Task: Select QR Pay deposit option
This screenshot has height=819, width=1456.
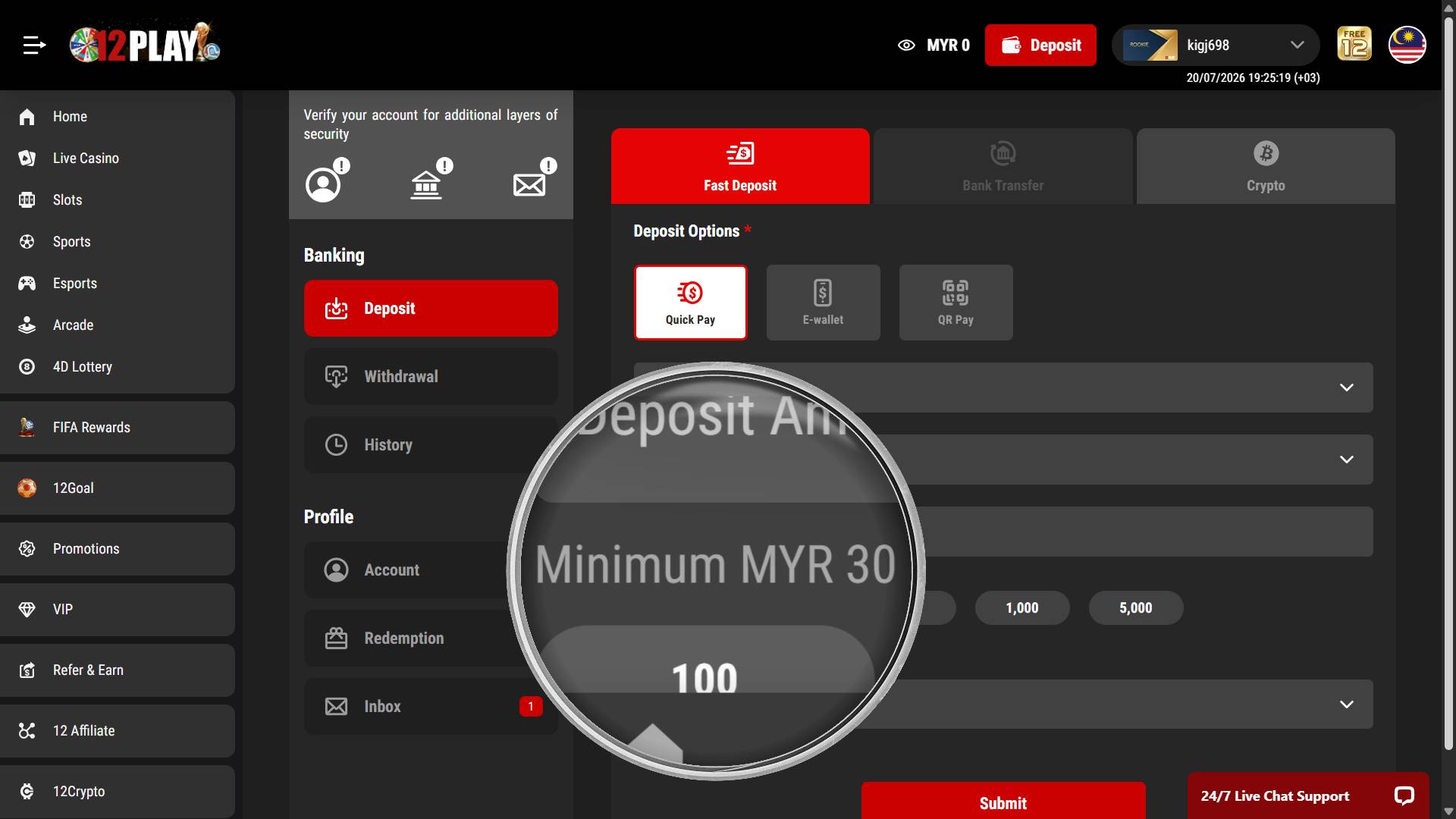Action: pyautogui.click(x=955, y=303)
